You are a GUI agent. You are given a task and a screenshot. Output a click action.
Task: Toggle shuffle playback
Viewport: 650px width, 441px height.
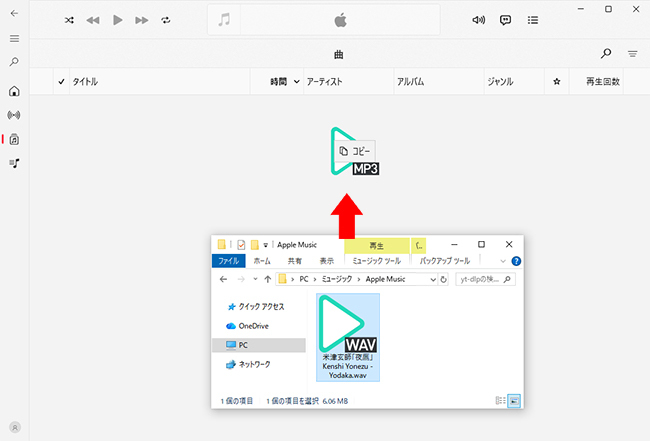[x=69, y=20]
